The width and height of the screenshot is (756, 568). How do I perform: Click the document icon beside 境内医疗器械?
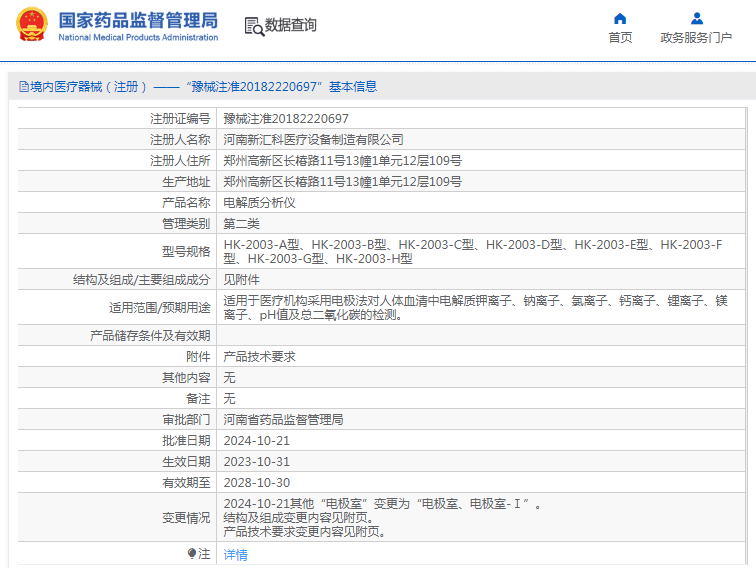pyautogui.click(x=24, y=87)
